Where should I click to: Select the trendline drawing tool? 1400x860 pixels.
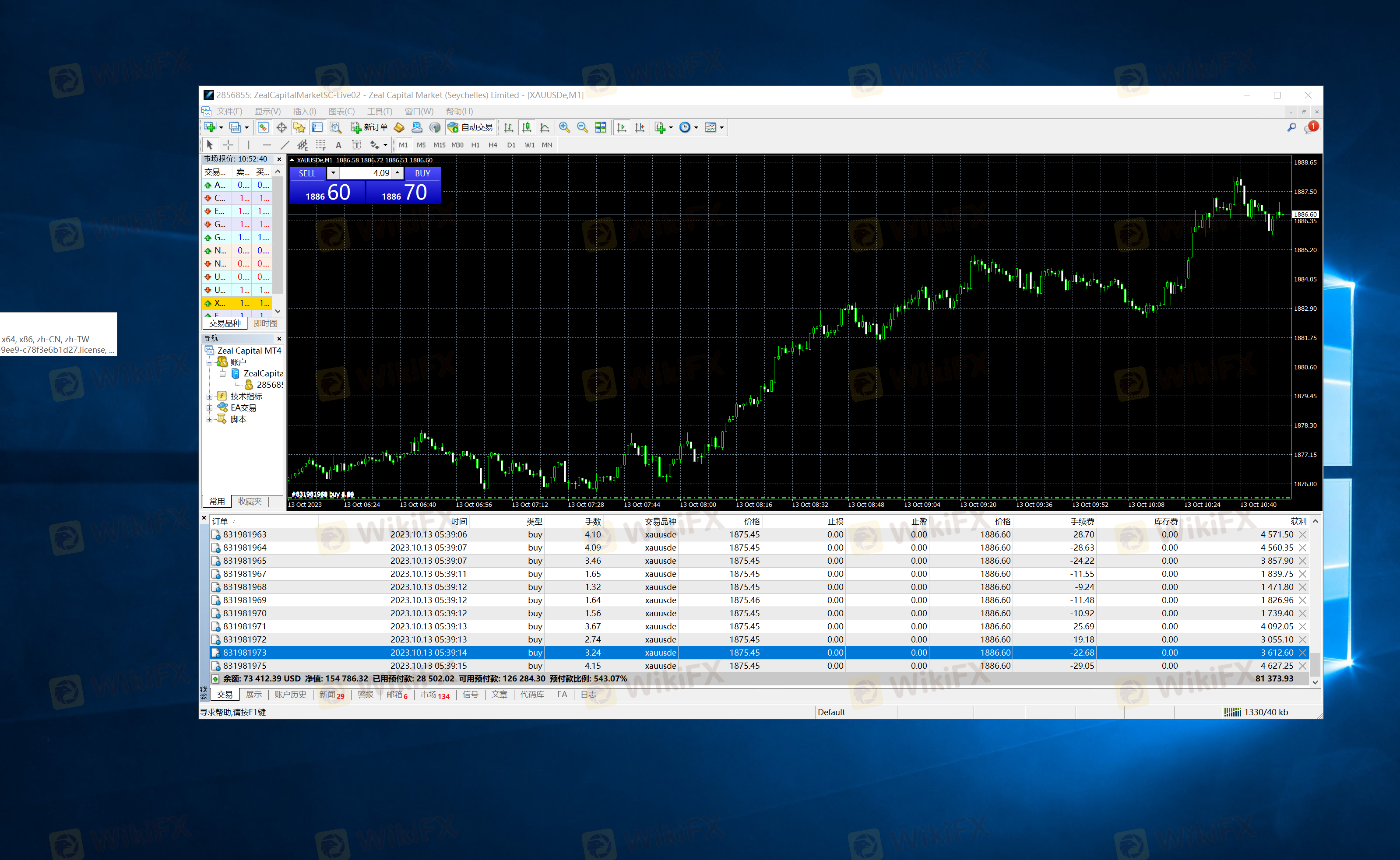point(285,145)
